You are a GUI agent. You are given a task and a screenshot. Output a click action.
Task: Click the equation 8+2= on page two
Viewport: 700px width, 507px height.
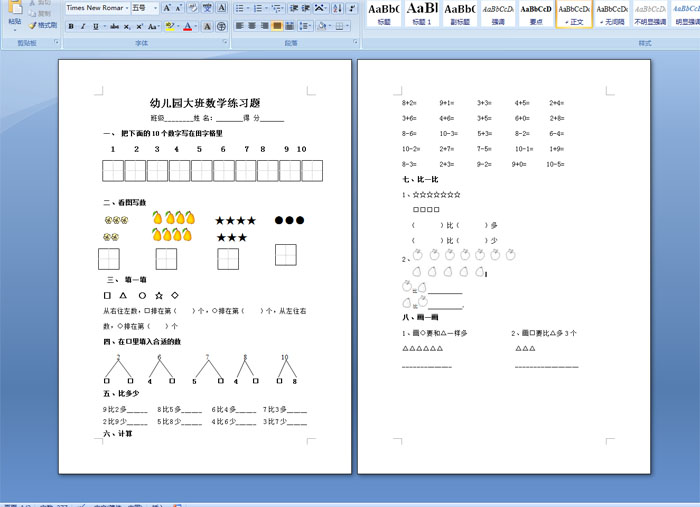point(409,103)
